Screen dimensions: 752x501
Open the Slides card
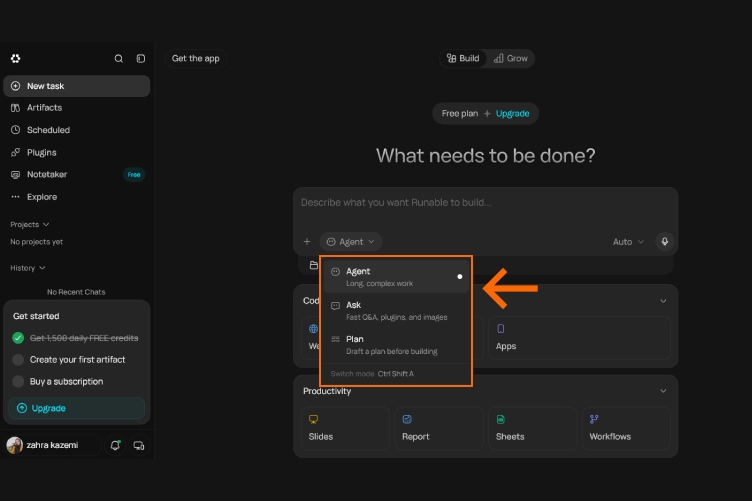click(x=345, y=428)
